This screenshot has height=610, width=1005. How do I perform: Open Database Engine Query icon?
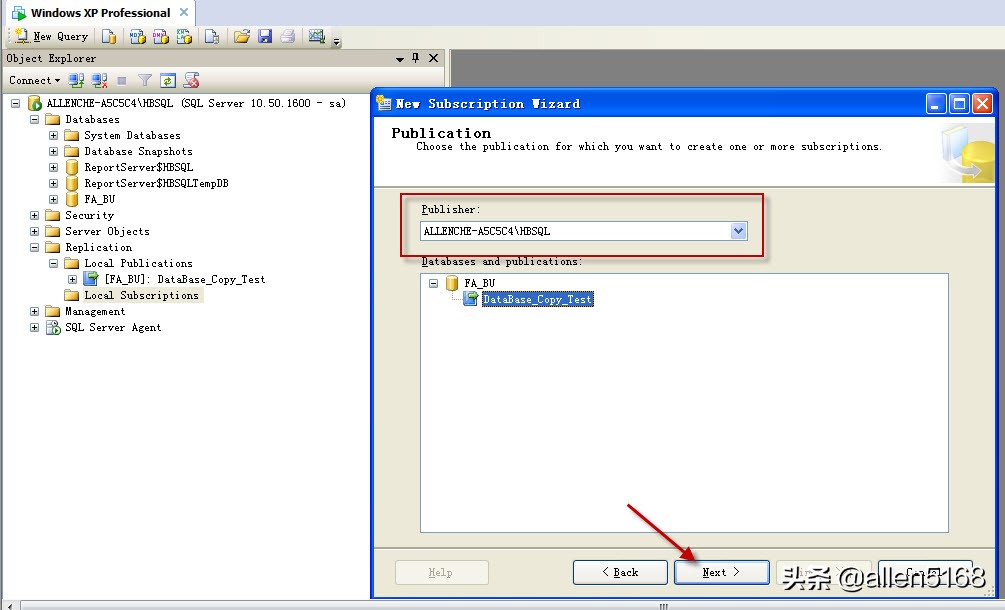click(109, 37)
